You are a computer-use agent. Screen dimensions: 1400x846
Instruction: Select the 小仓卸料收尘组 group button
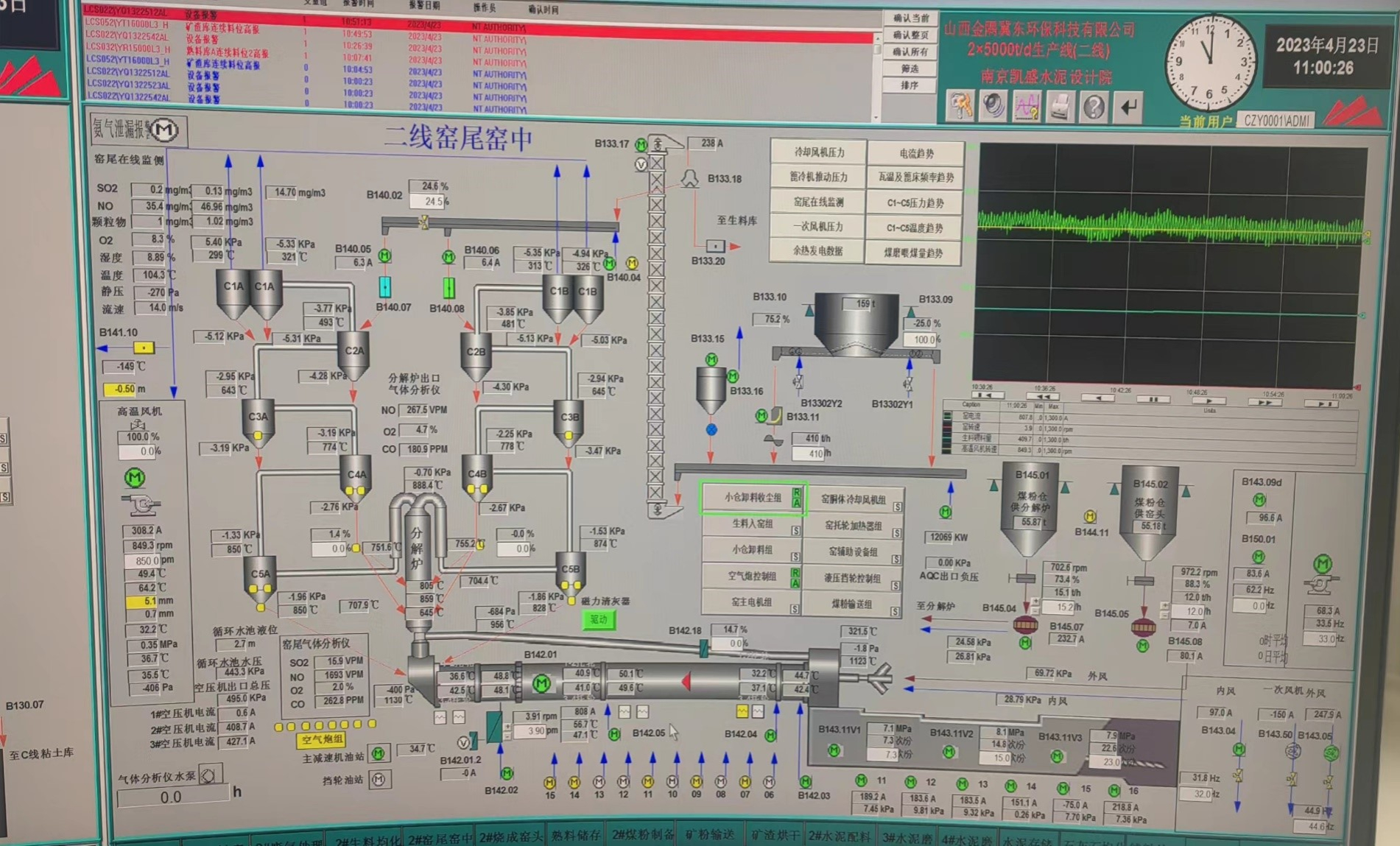click(752, 498)
